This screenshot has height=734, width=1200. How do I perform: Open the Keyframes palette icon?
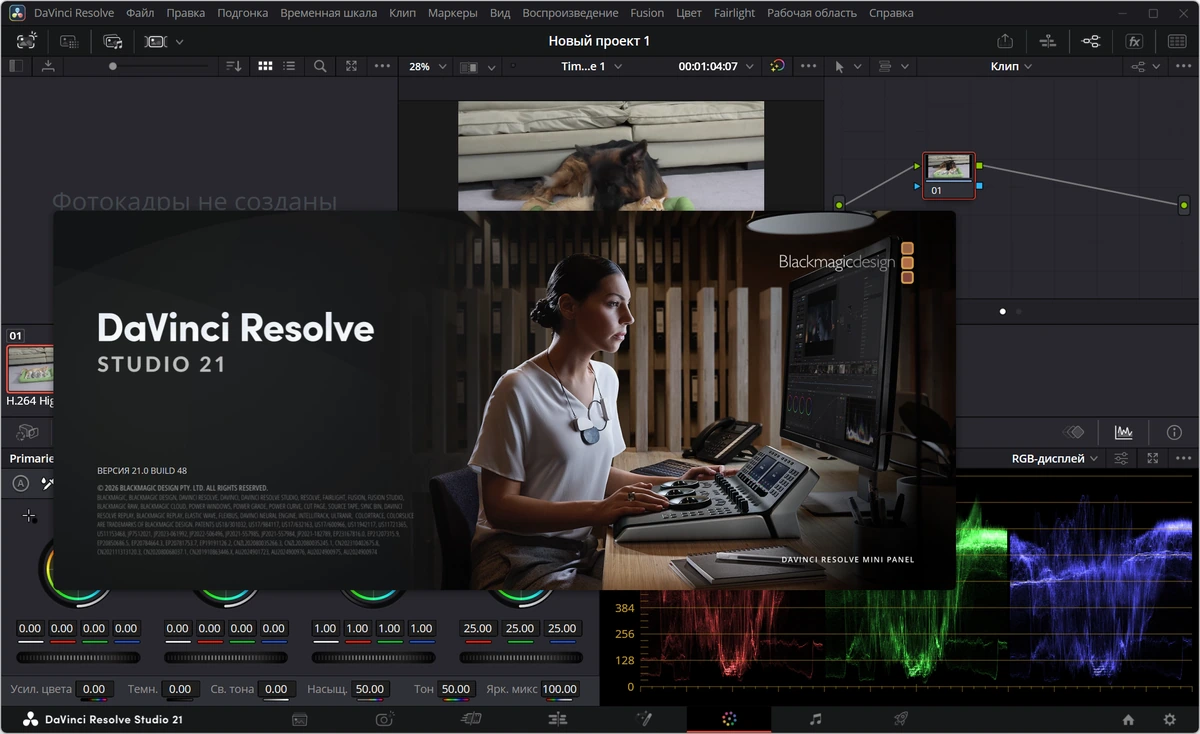(1074, 432)
